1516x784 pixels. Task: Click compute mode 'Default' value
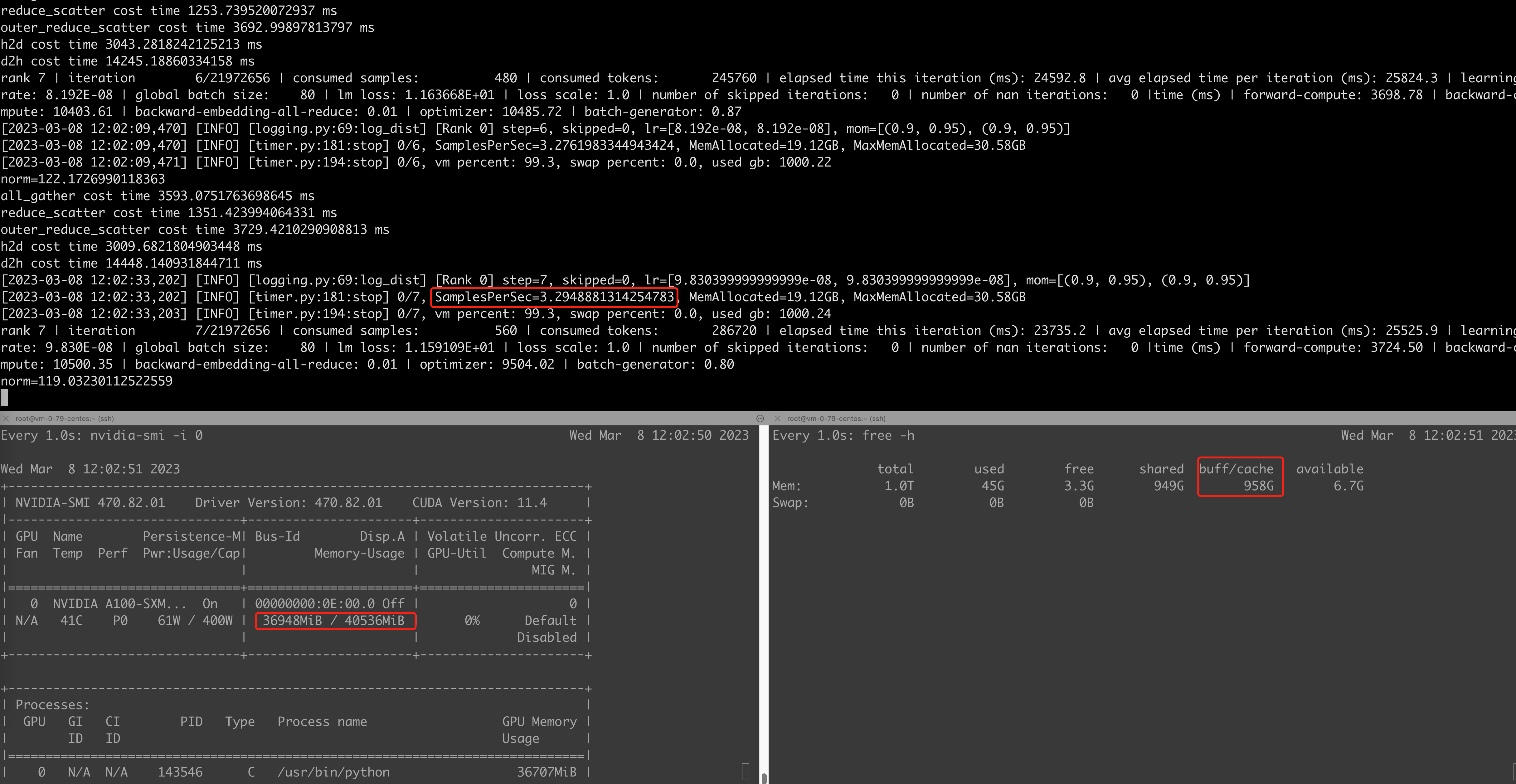click(x=551, y=621)
